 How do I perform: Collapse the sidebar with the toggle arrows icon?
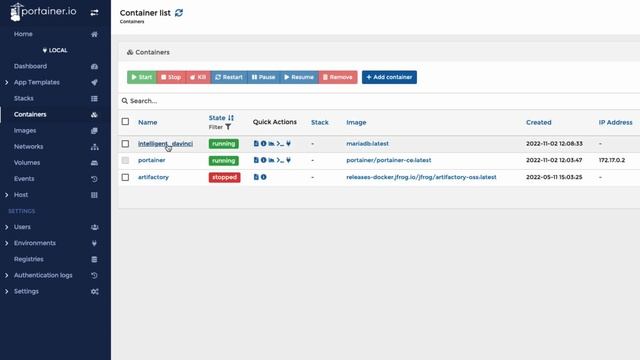(x=94, y=13)
